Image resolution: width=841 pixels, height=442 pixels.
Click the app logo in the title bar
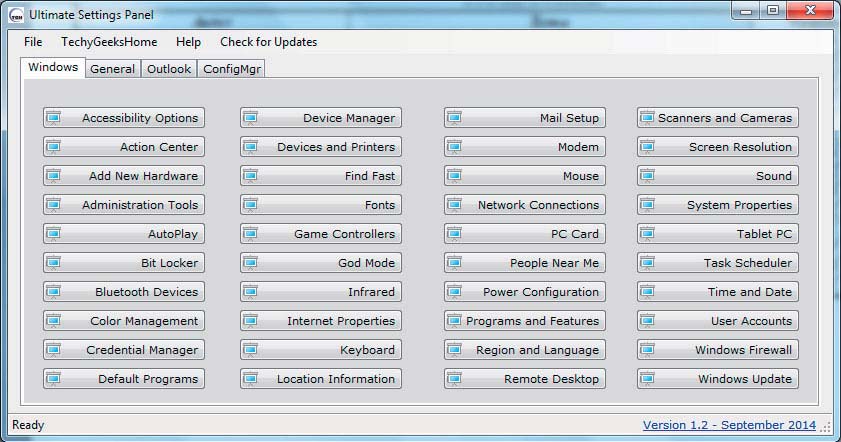coord(16,15)
